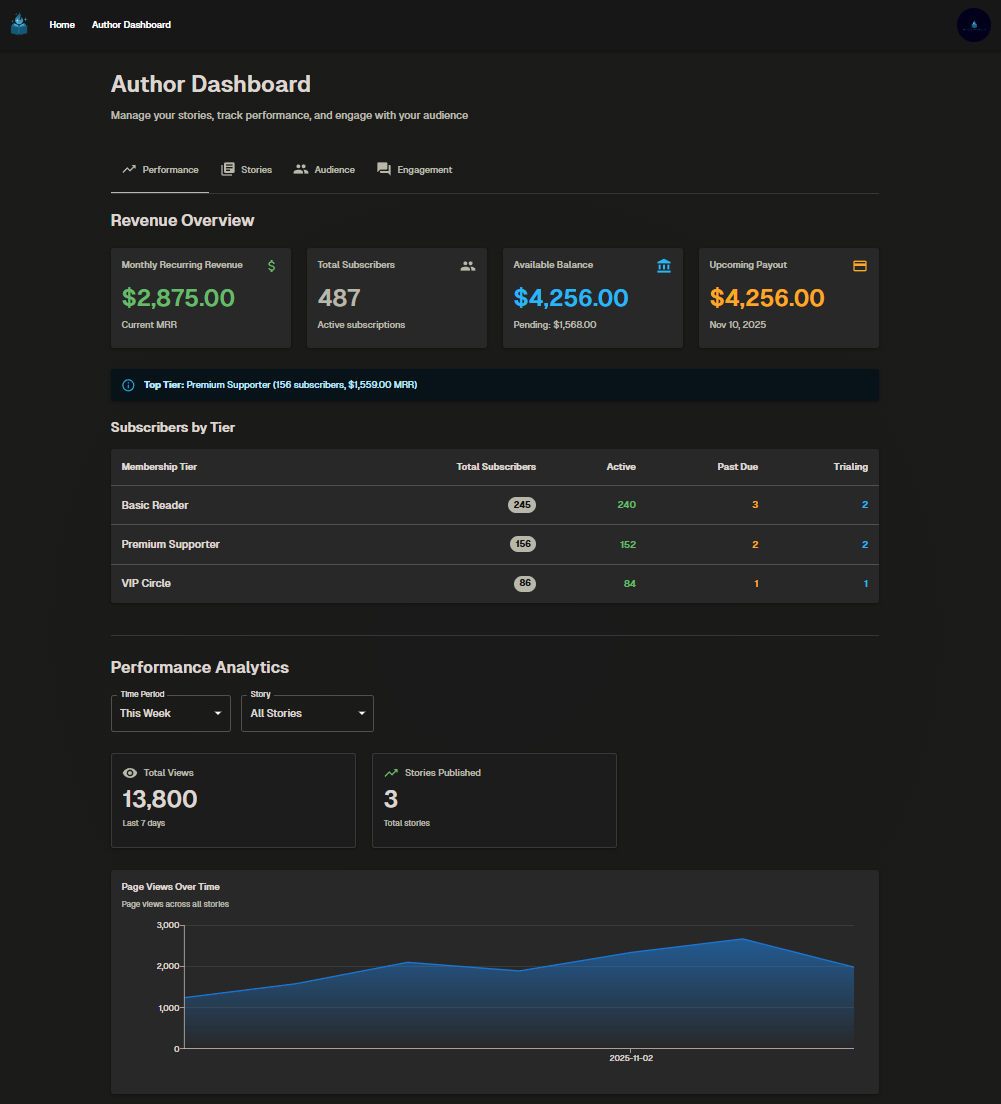Viewport: 1001px width, 1104px height.
Task: Click the card icon on Upcoming Payout card
Action: tap(859, 265)
